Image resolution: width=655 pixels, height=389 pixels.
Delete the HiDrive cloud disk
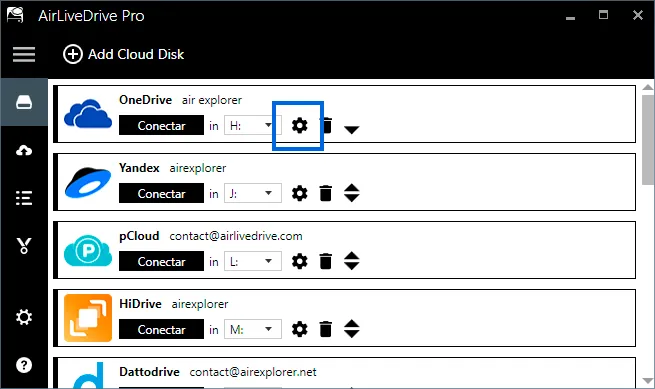(325, 329)
